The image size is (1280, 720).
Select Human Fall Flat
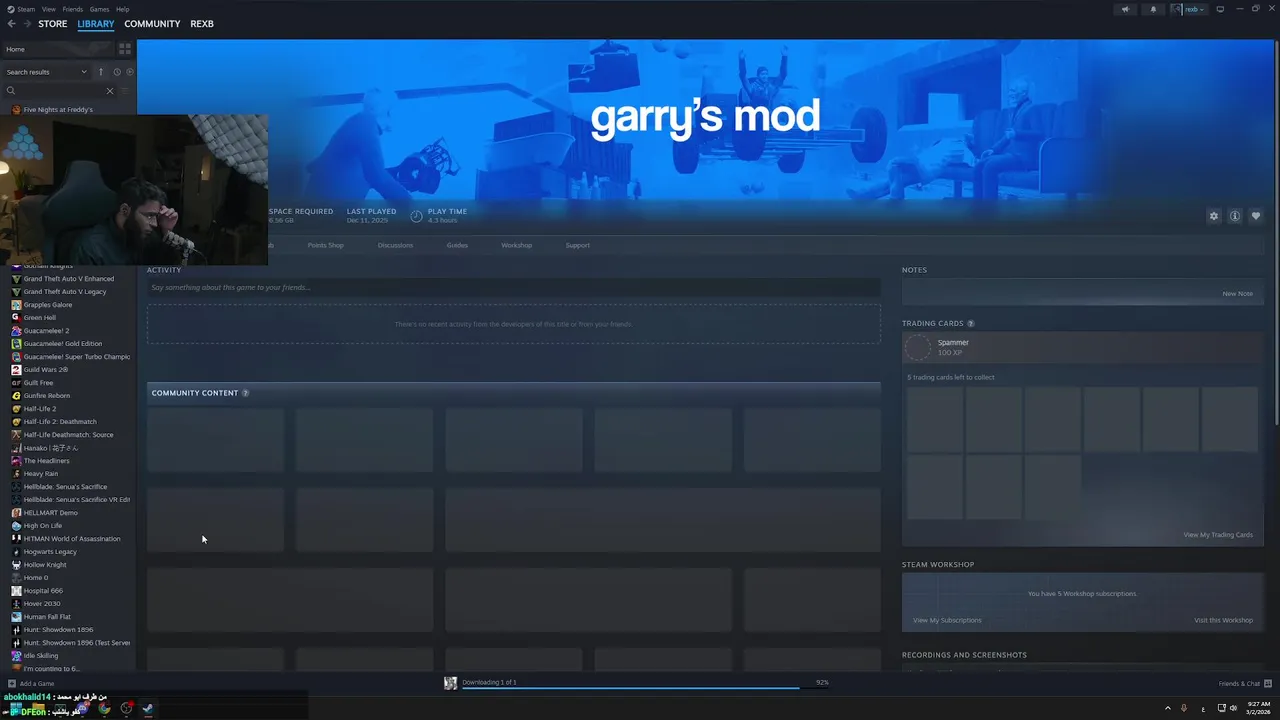(x=47, y=617)
